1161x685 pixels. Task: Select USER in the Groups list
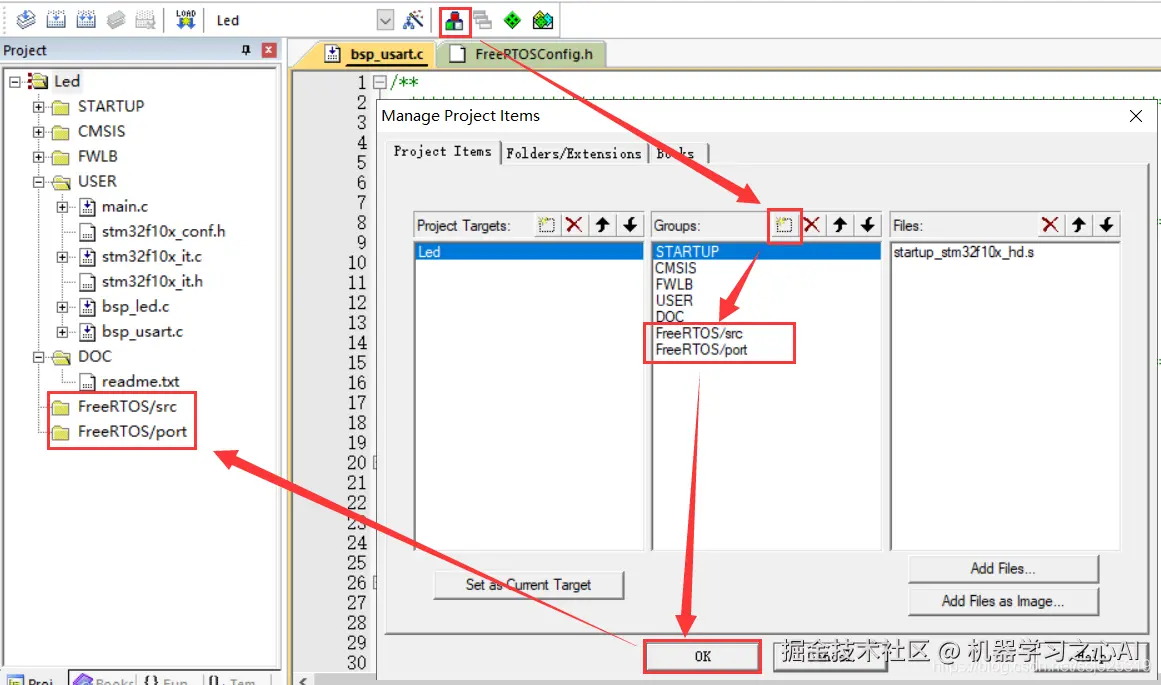pos(766,301)
